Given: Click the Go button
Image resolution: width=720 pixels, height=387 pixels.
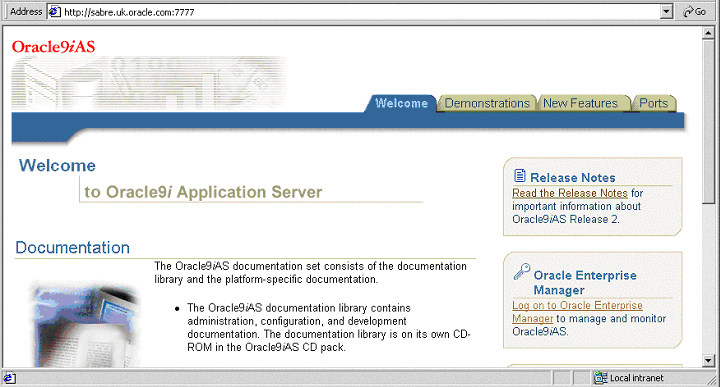Looking at the screenshot, I should [695, 12].
